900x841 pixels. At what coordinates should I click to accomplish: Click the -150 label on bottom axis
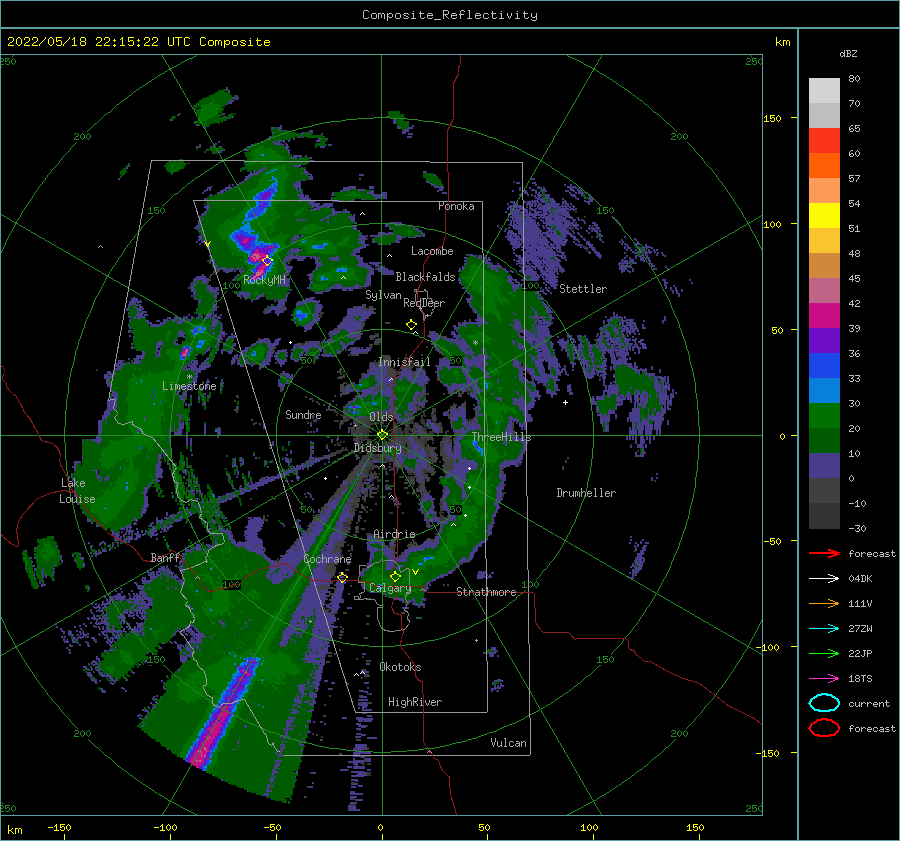point(59,827)
